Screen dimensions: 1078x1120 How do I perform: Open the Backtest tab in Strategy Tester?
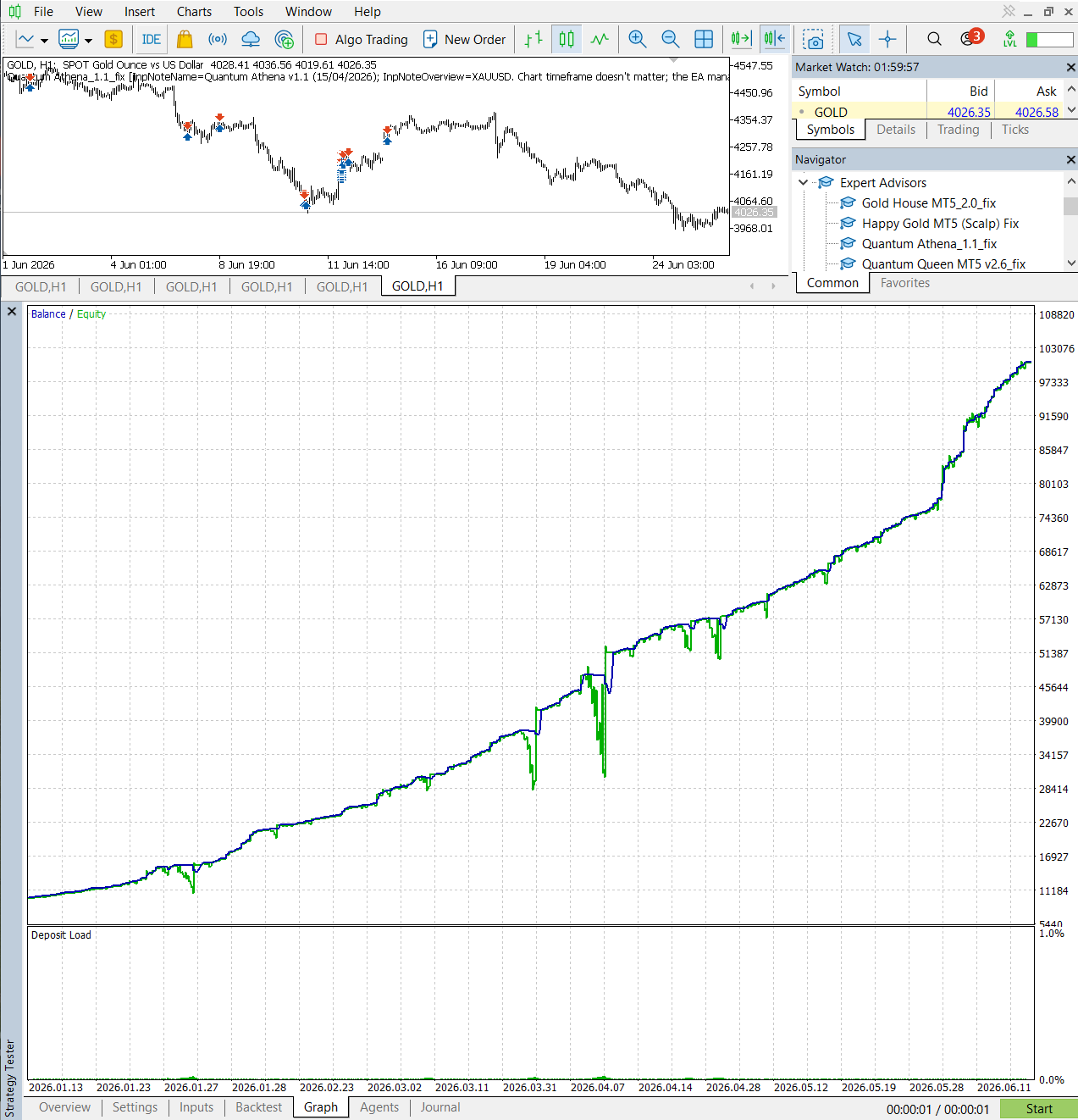pos(258,1107)
